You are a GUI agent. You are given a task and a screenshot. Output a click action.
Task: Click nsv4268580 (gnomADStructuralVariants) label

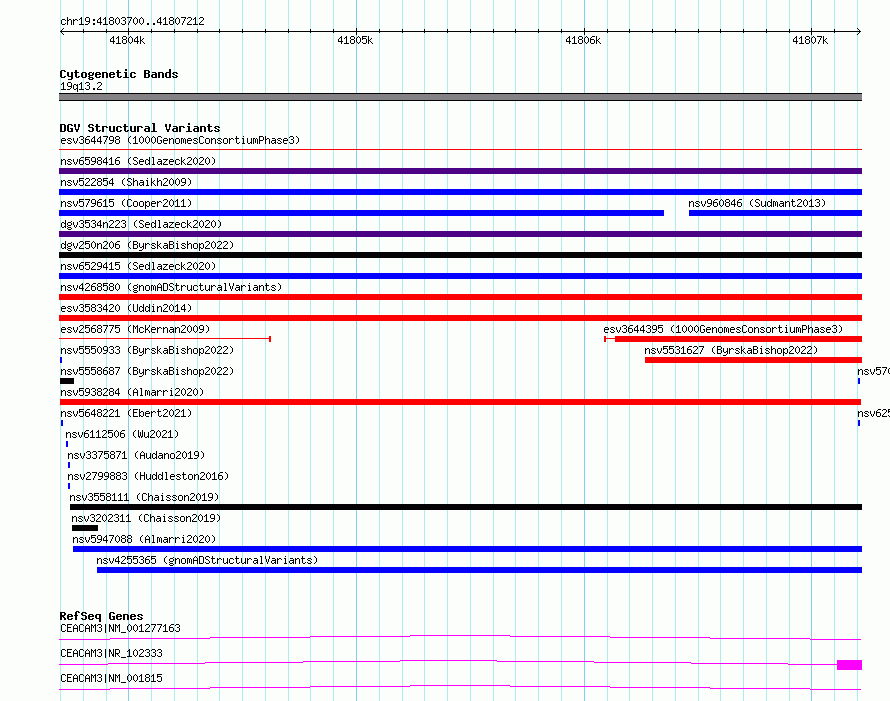pyautogui.click(x=171, y=287)
